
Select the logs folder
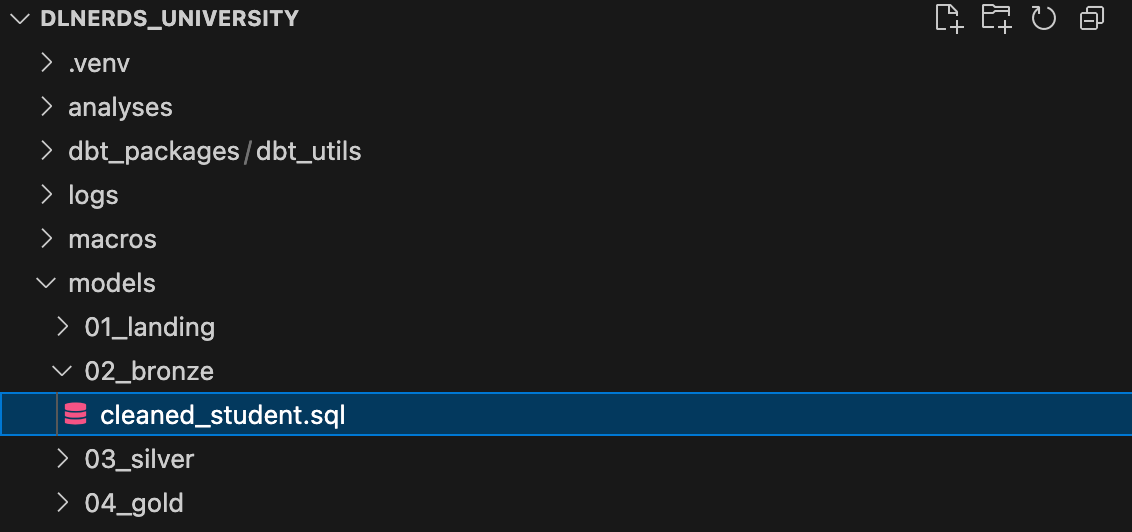[93, 195]
